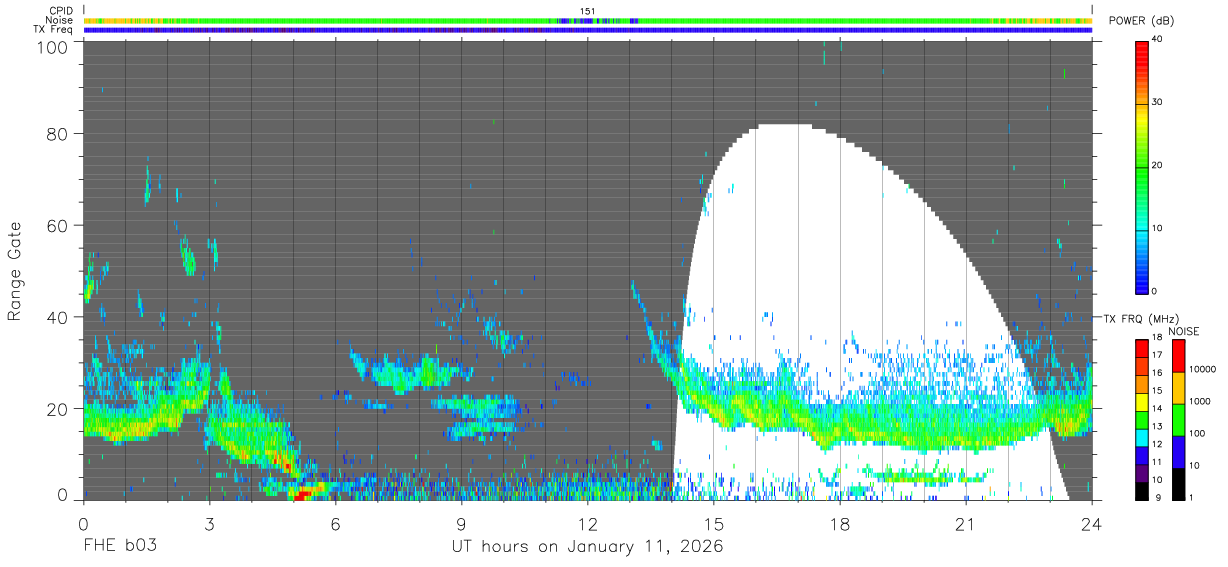Click the noise strip above the plot
The image size is (1228, 567).
587,20
